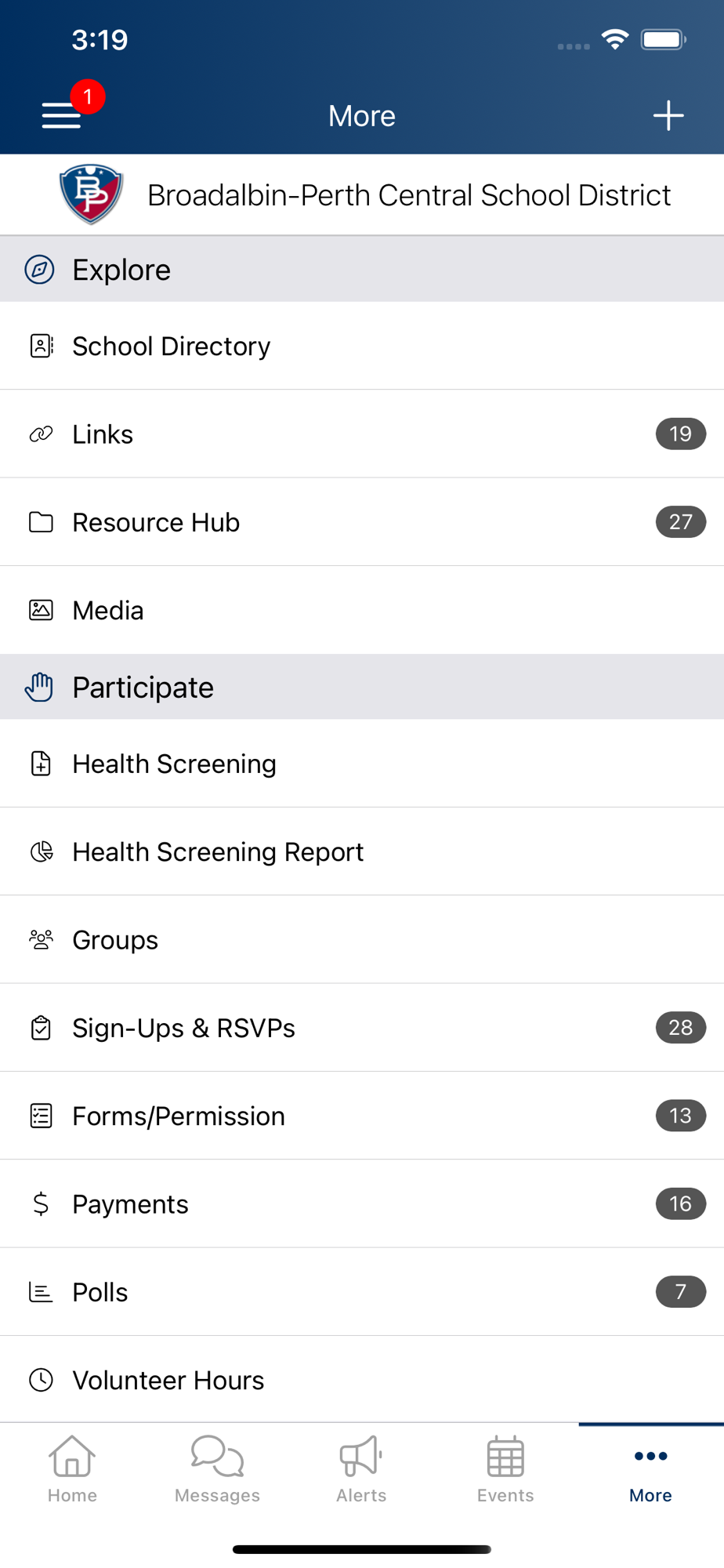
Task: View Health Screening Report
Action: point(362,851)
